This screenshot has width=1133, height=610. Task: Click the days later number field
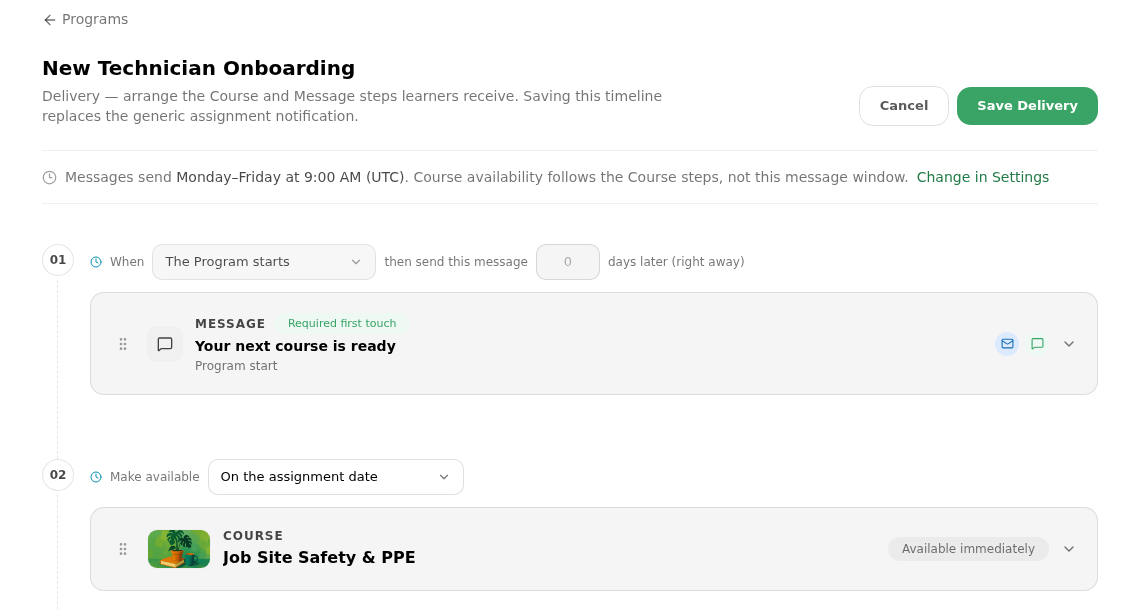[x=567, y=262]
